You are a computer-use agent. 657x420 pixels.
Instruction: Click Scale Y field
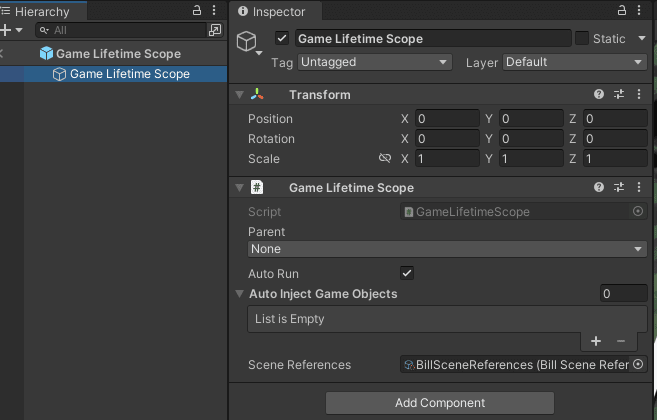pyautogui.click(x=531, y=159)
